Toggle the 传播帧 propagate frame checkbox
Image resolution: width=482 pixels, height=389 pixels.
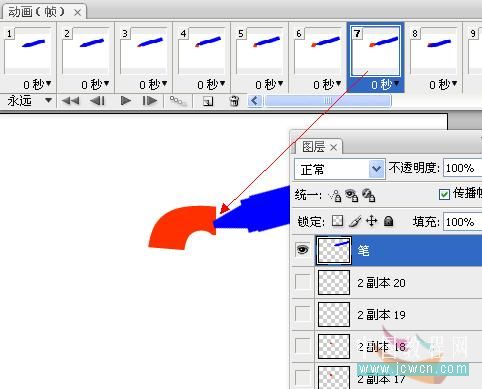pyautogui.click(x=444, y=194)
